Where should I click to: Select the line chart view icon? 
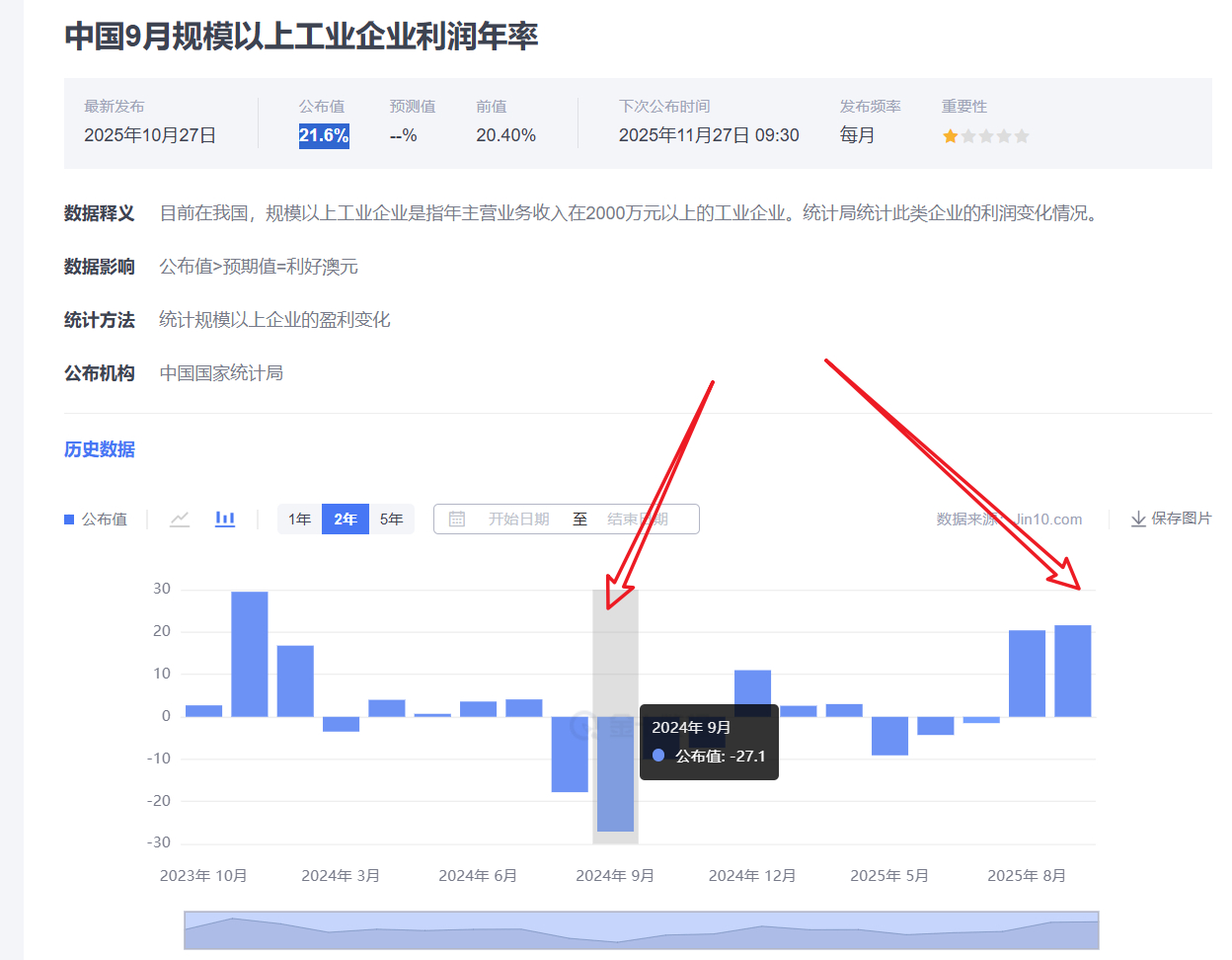coord(179,518)
